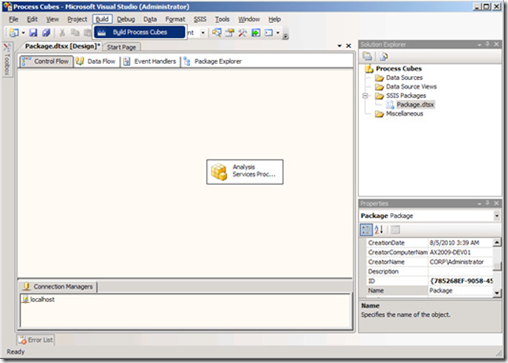Close the Package.dtsx document tab

pyautogui.click(x=348, y=46)
